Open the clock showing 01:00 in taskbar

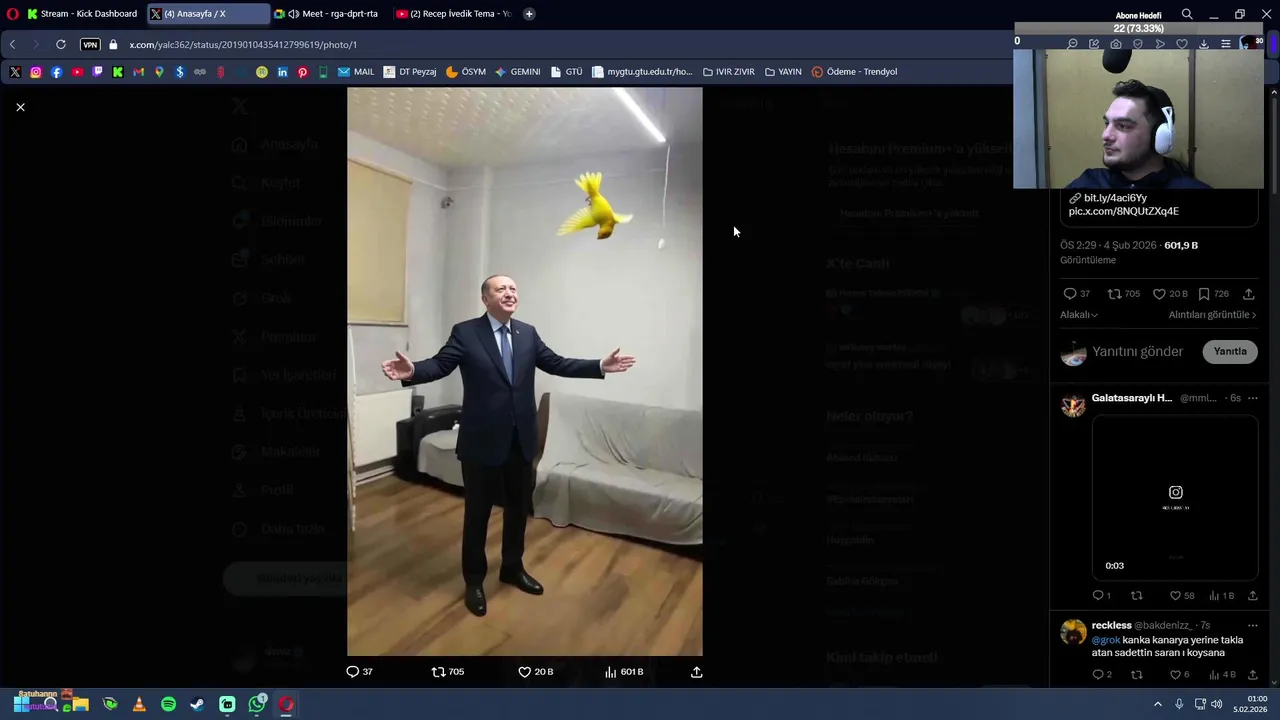pyautogui.click(x=1251, y=704)
